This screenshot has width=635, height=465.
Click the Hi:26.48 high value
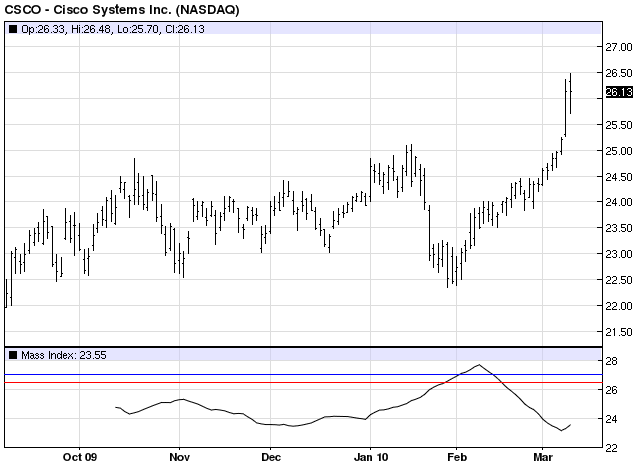click(x=91, y=29)
